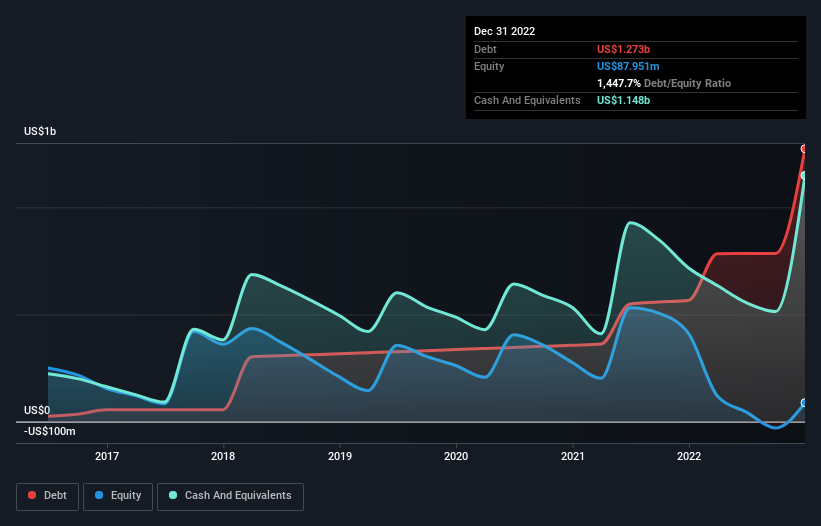The width and height of the screenshot is (821, 526).
Task: Click the US$1b y-axis label
Action: pyautogui.click(x=40, y=131)
